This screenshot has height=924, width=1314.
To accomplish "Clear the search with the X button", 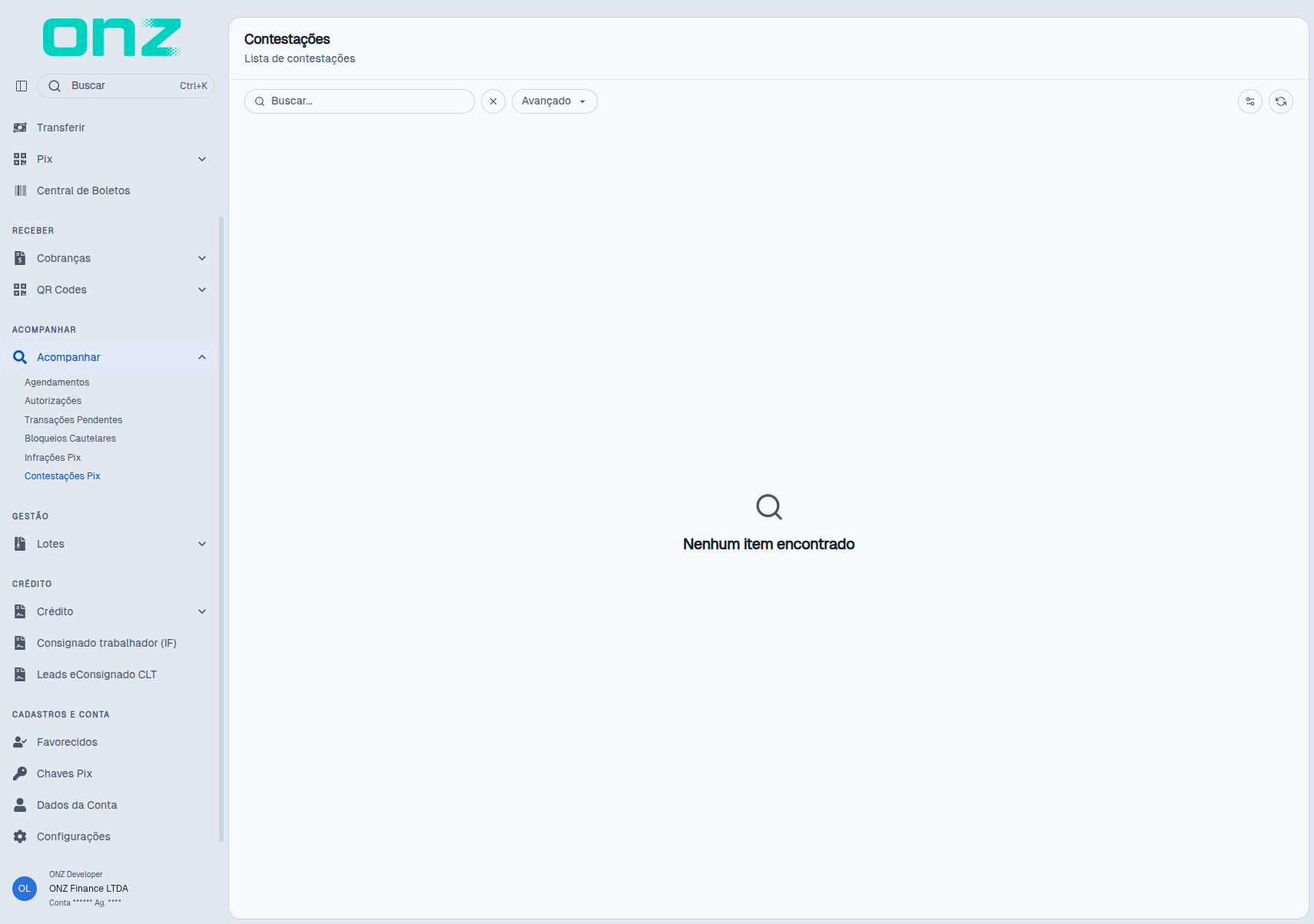I will pyautogui.click(x=493, y=101).
